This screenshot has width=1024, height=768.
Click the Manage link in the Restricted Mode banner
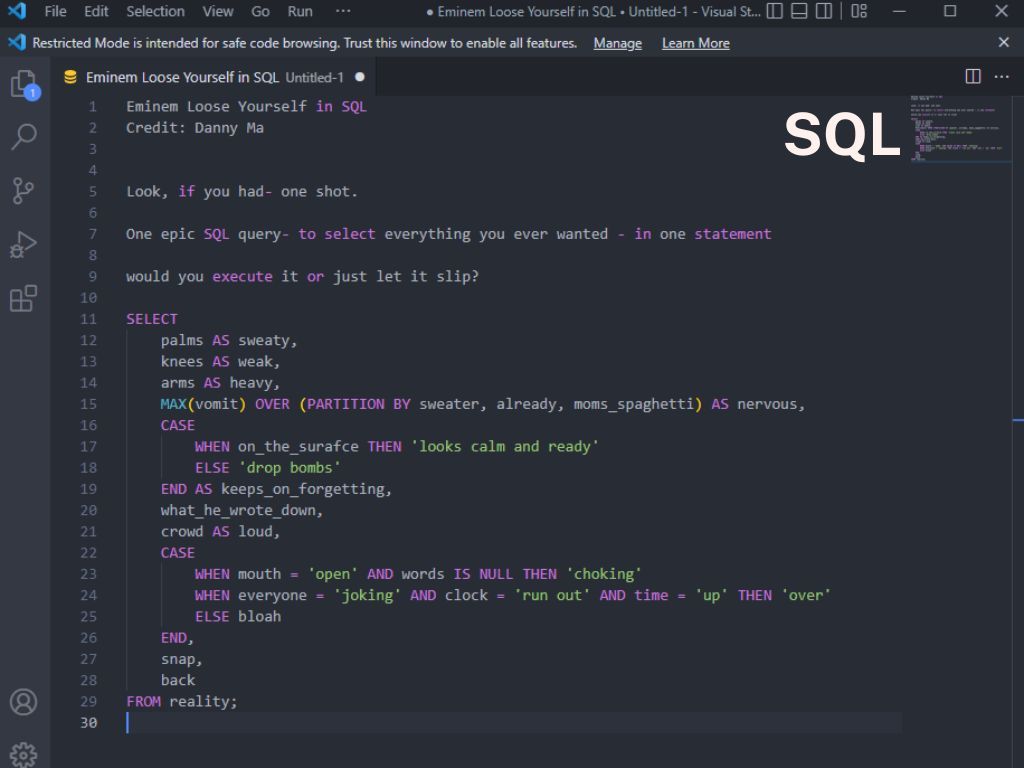[617, 43]
